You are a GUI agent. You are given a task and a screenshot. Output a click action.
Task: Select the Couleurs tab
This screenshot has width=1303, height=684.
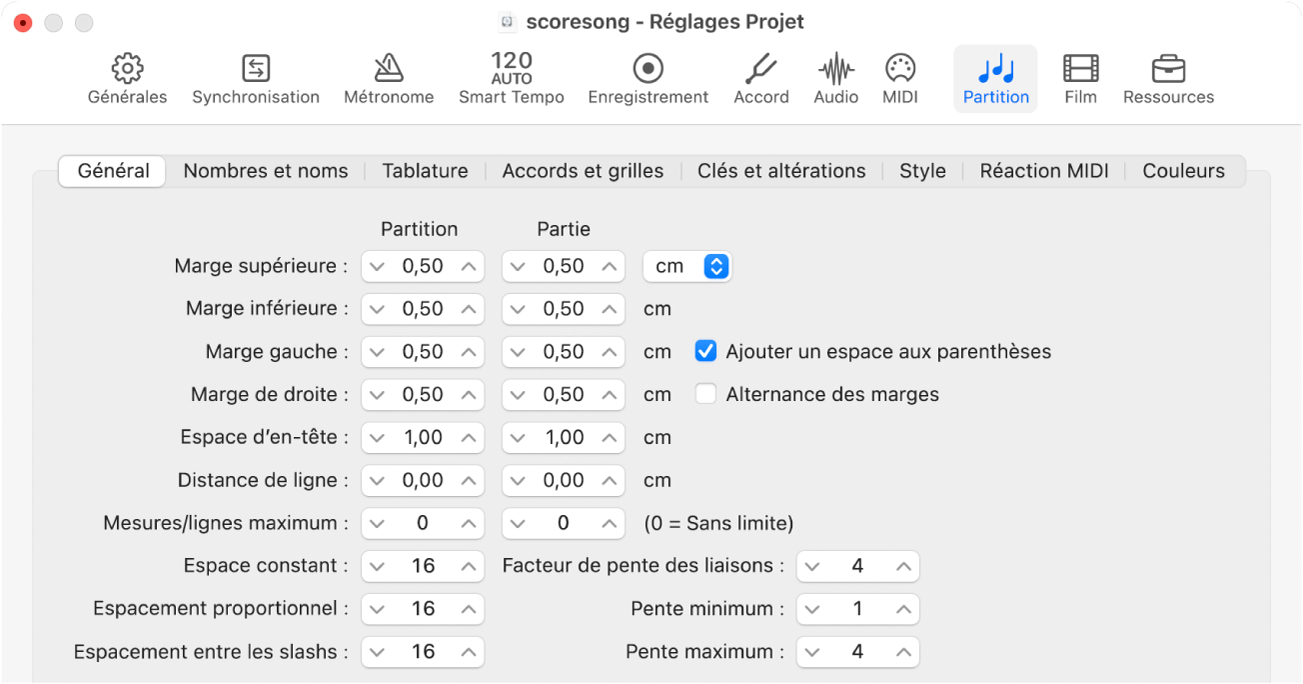point(1183,171)
